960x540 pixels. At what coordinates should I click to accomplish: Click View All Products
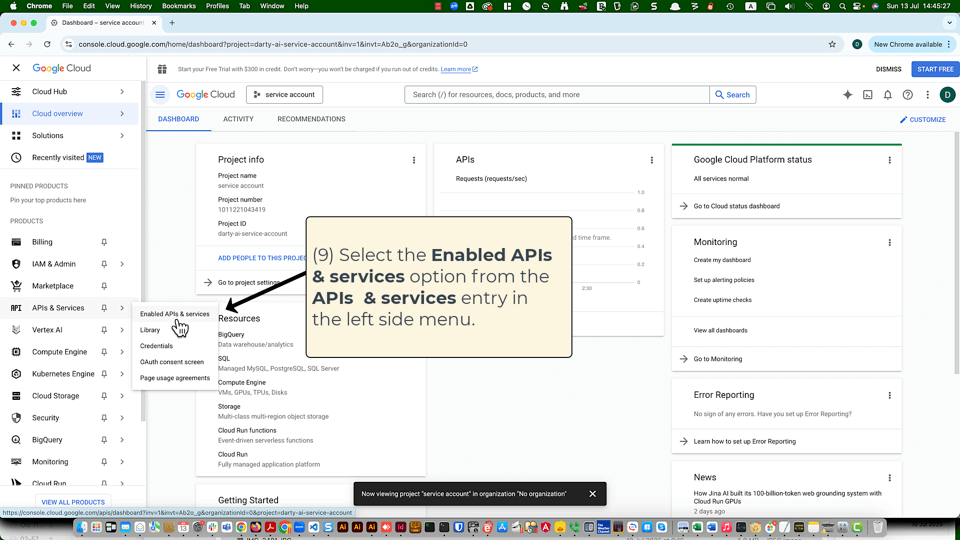point(73,502)
